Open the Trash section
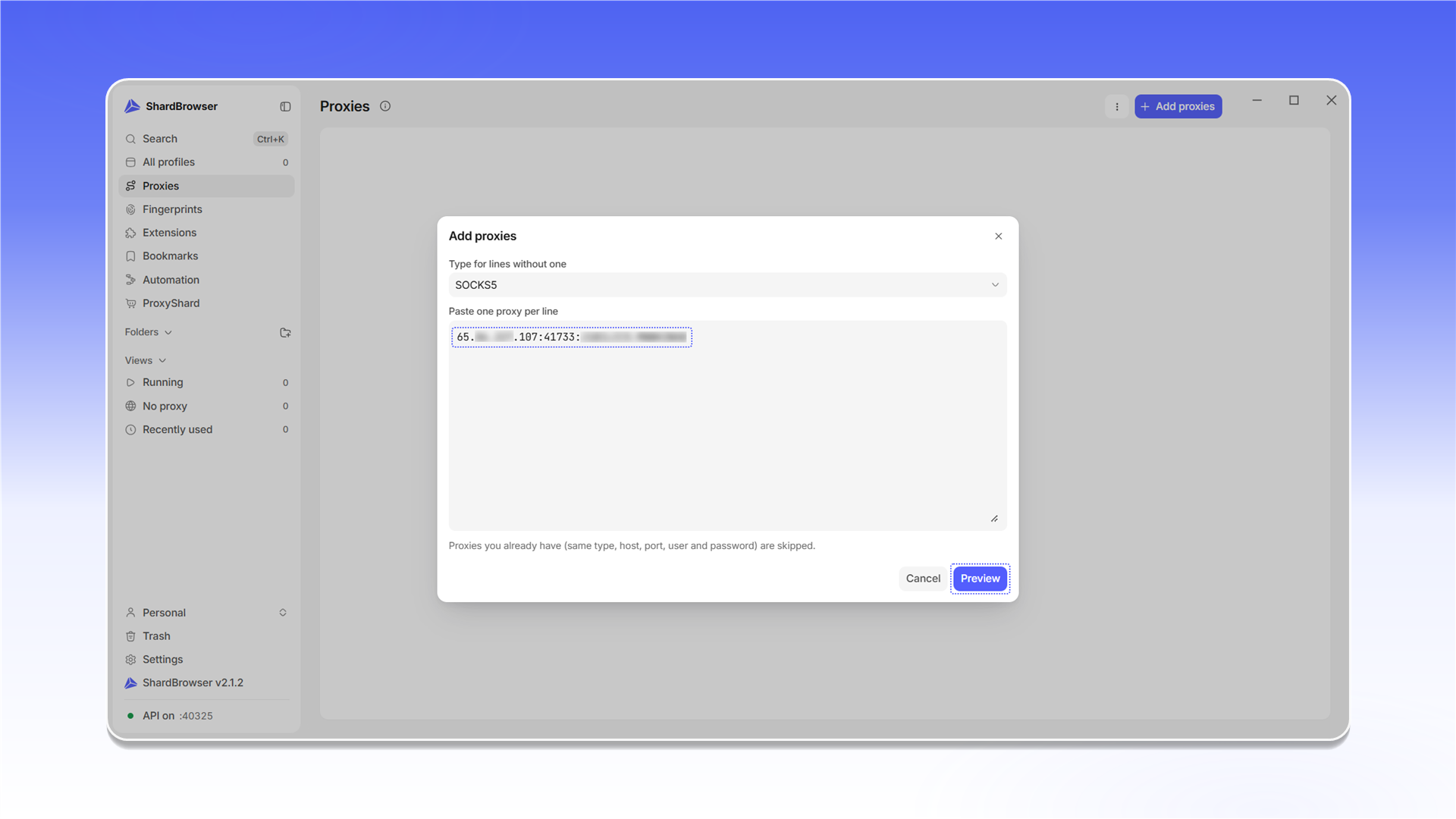 coord(206,636)
